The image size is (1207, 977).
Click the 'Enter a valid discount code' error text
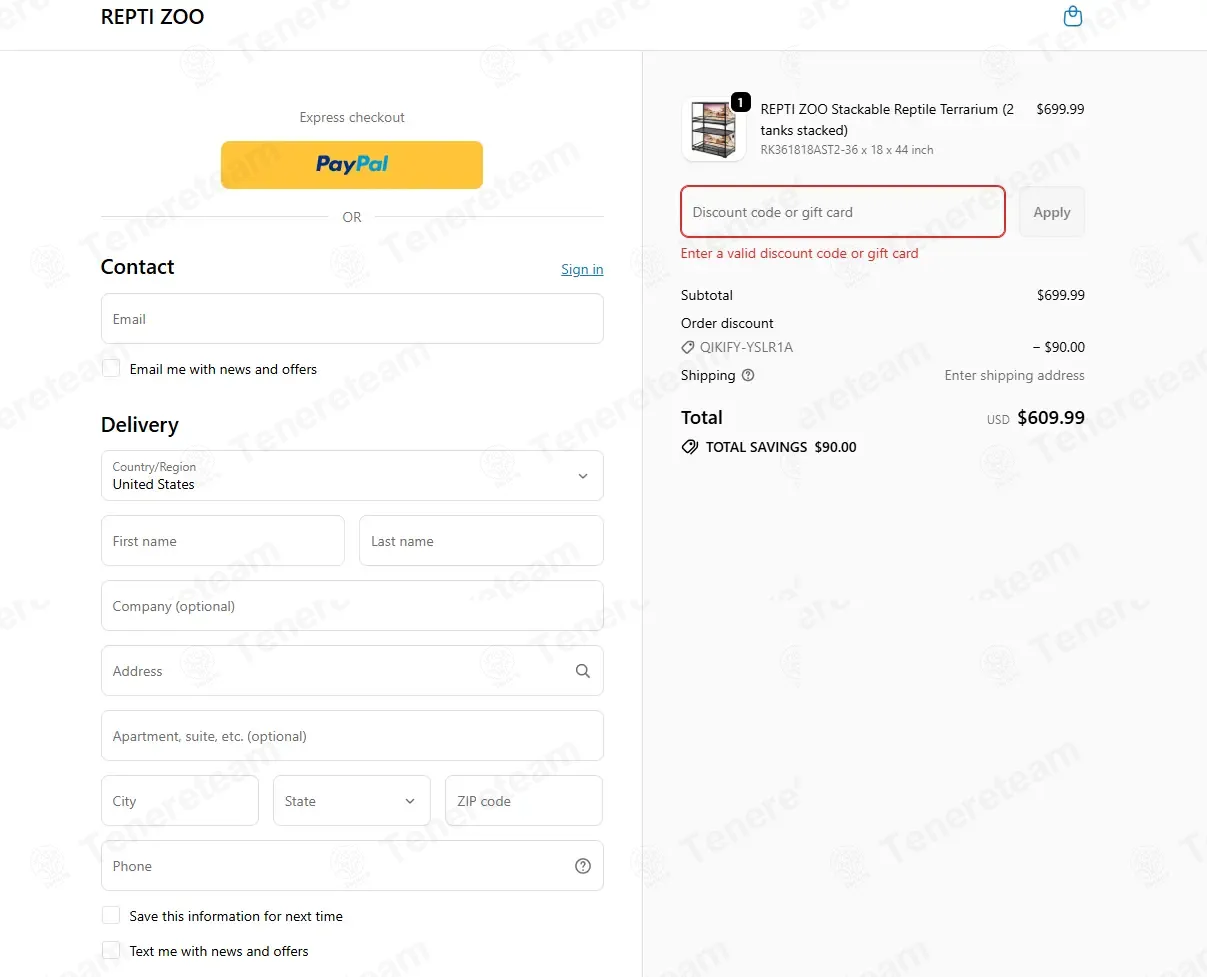point(799,253)
